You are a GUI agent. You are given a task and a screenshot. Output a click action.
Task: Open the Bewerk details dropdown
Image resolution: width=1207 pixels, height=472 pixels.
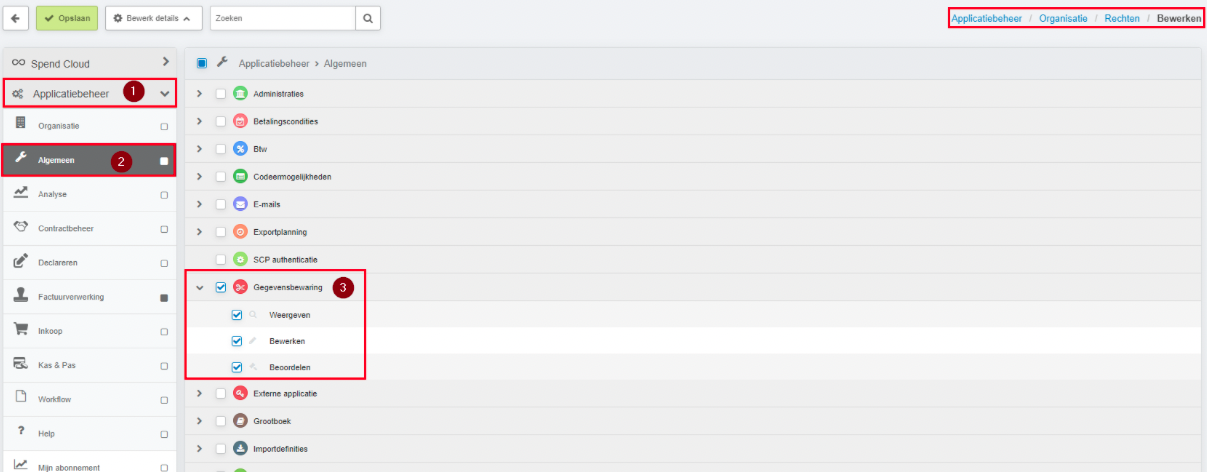coord(154,18)
